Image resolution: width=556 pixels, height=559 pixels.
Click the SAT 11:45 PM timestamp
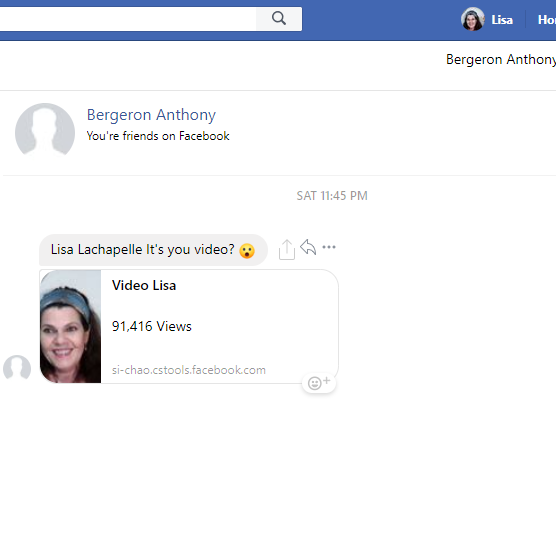coord(332,196)
